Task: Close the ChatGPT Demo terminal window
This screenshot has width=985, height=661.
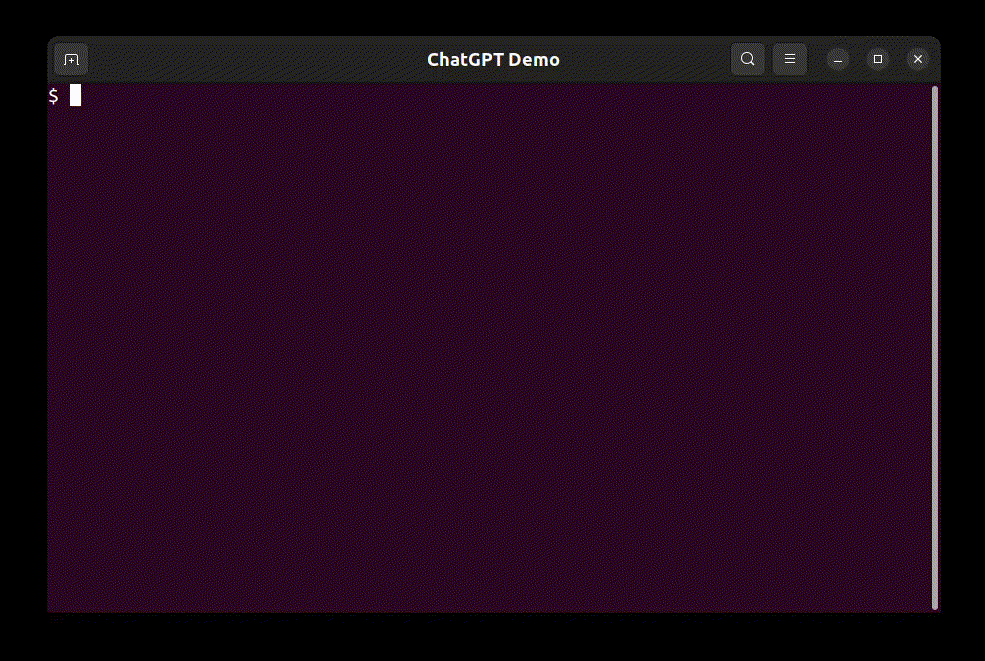Action: point(918,59)
